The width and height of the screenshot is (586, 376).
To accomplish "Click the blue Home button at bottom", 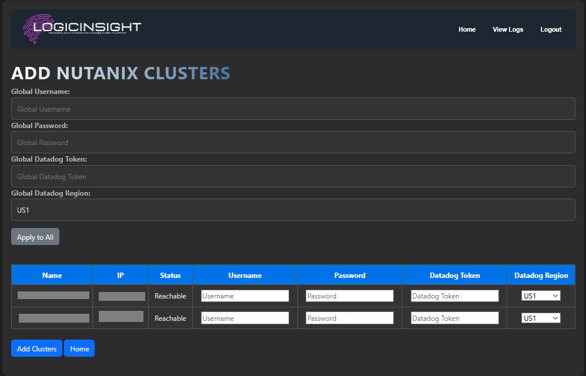I will coord(79,348).
